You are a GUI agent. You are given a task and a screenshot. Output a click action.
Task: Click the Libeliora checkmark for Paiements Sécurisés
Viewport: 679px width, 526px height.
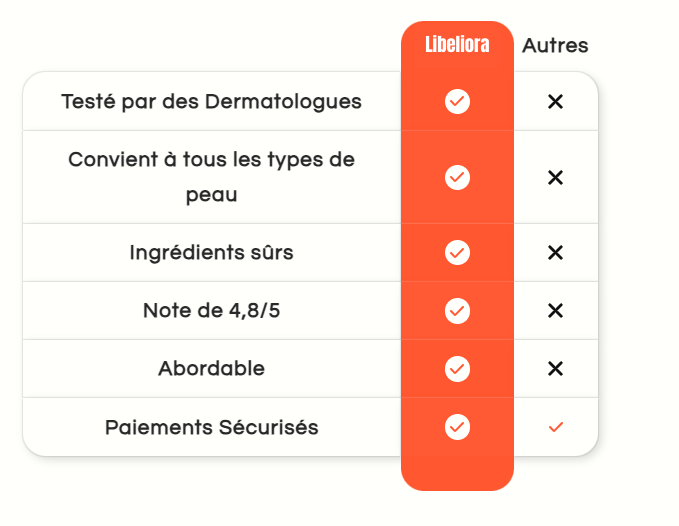457,427
